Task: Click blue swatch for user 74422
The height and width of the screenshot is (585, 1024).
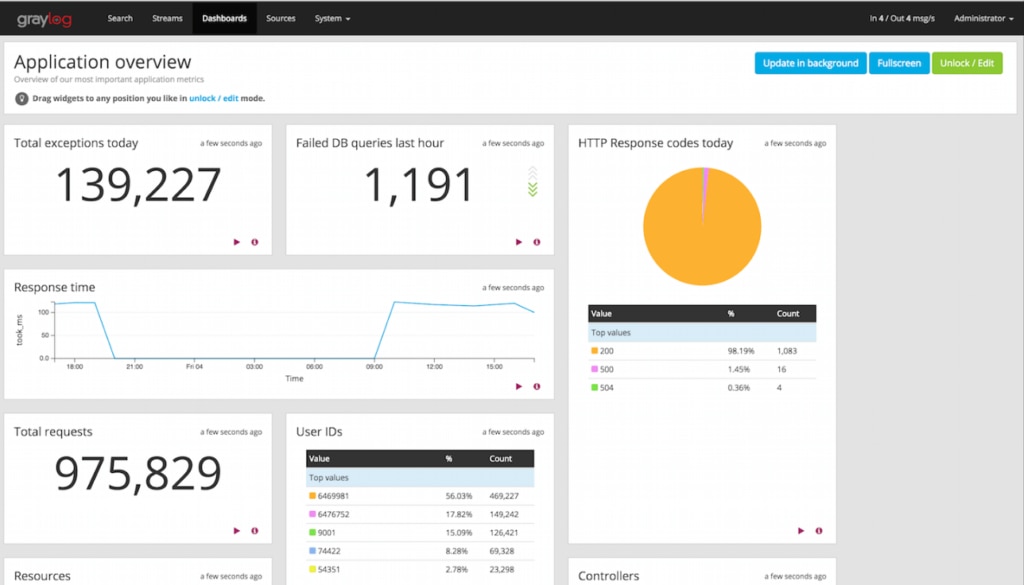Action: coord(312,550)
